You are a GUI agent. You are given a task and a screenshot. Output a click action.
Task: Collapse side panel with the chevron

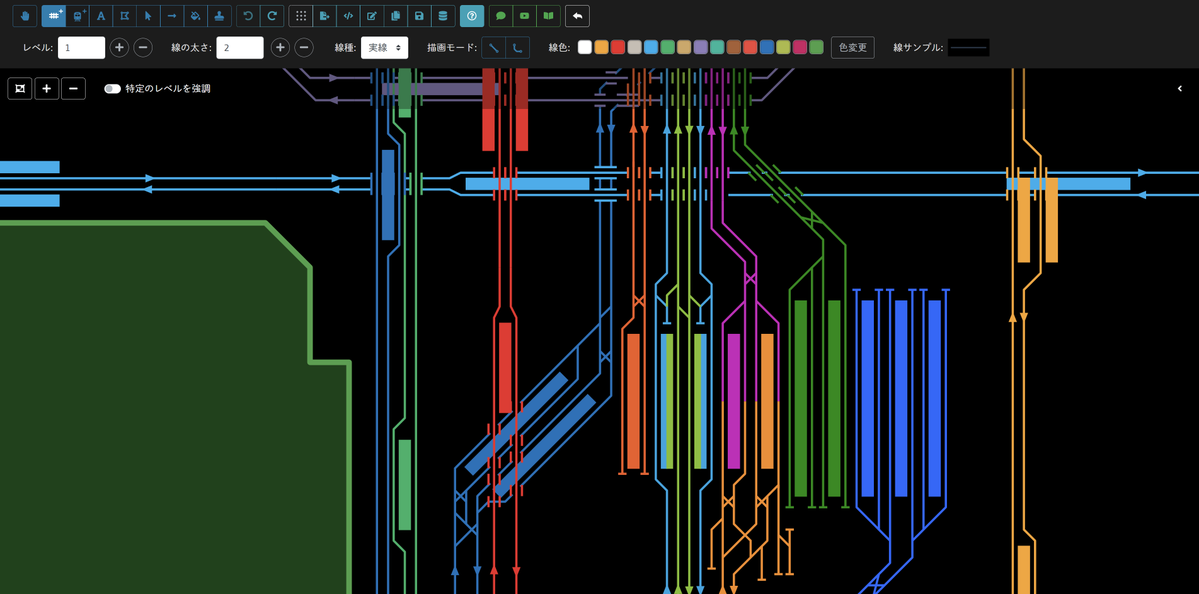point(1179,89)
